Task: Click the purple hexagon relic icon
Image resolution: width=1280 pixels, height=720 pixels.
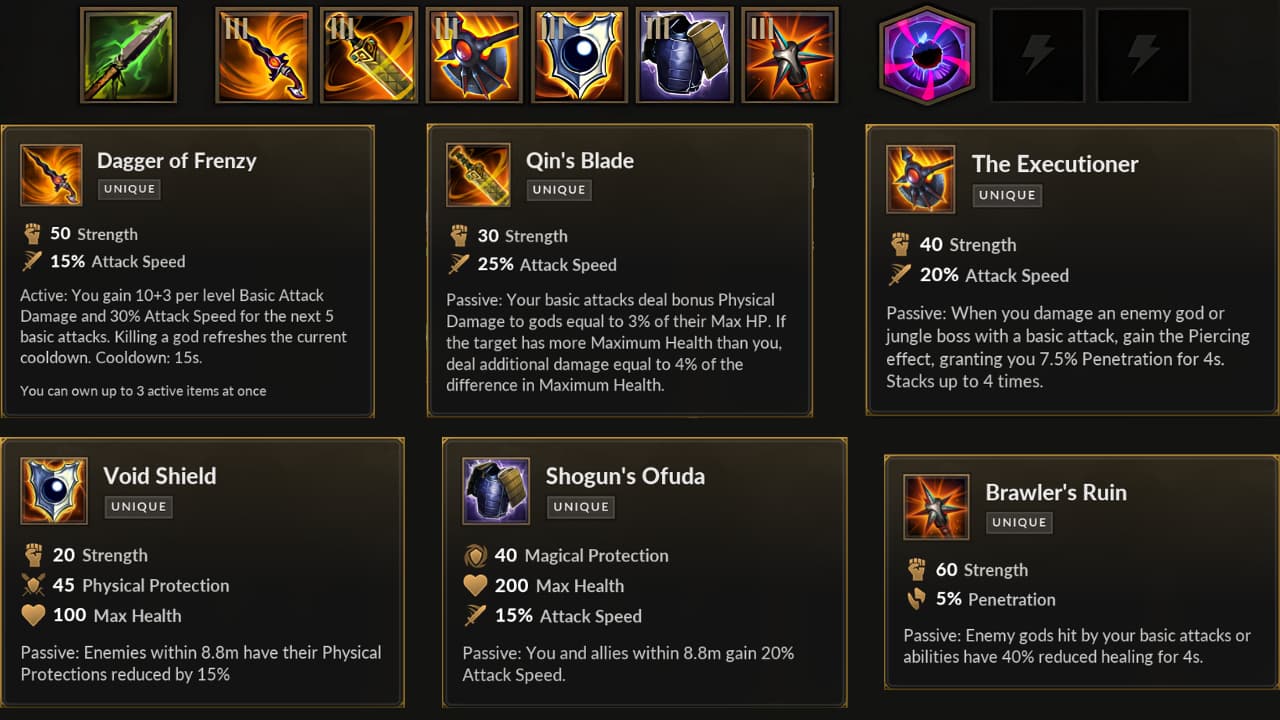Action: pos(927,55)
